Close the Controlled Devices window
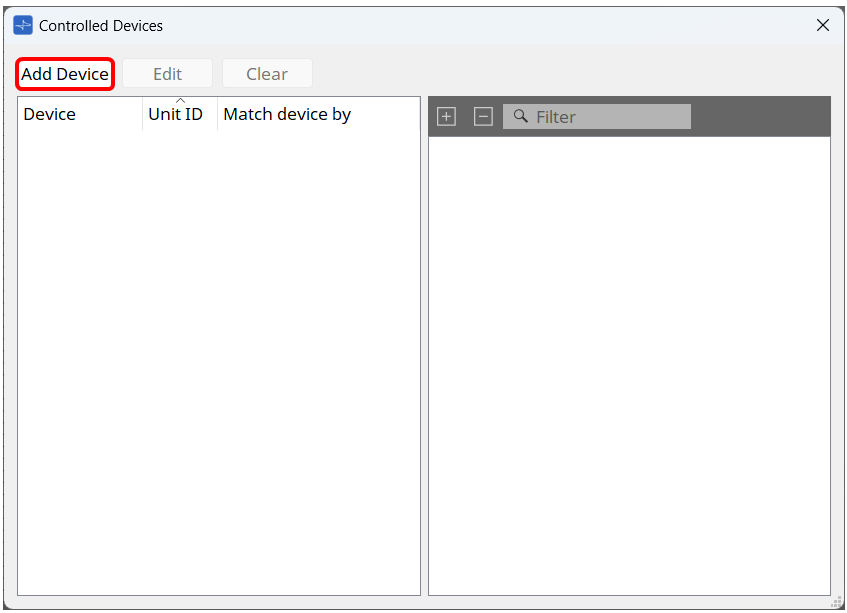 [822, 25]
